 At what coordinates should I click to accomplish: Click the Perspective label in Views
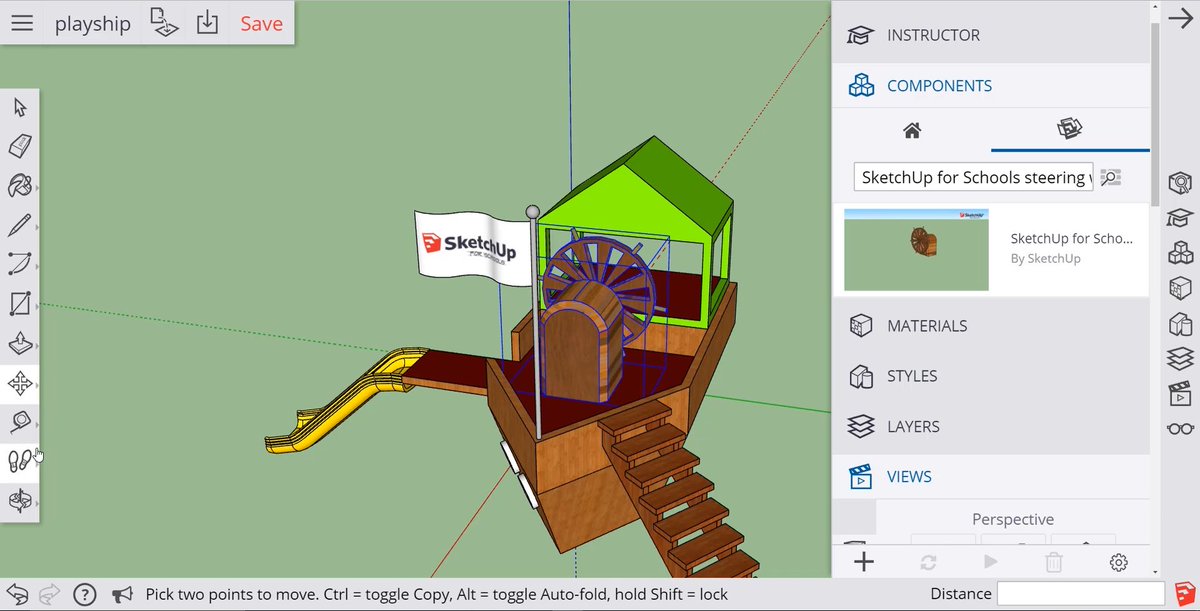(x=1013, y=519)
